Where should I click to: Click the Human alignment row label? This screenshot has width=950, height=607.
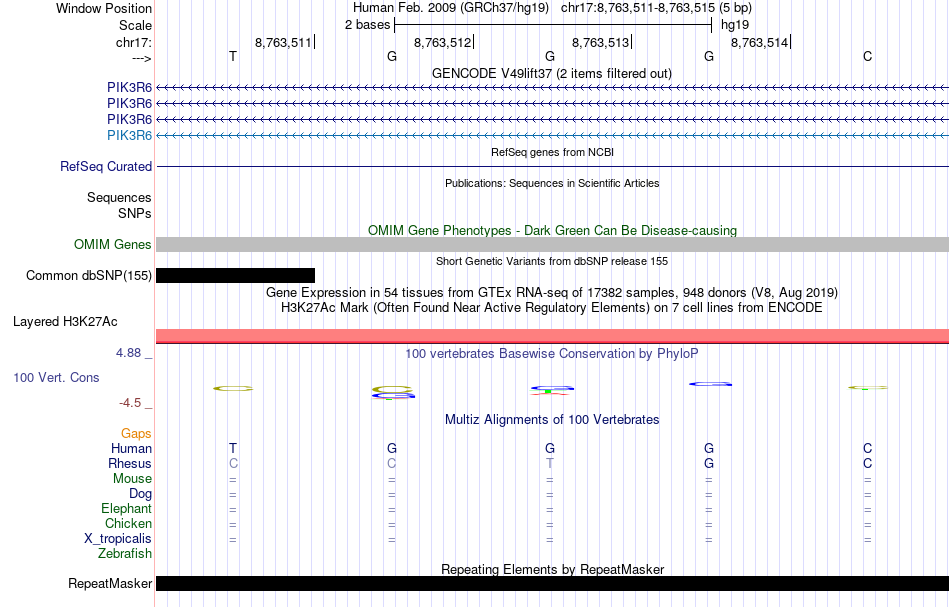coord(131,448)
